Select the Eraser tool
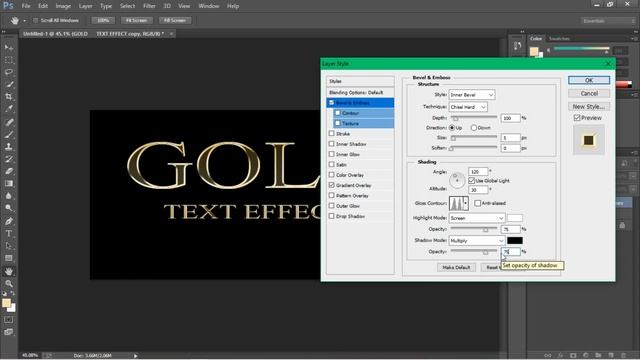Viewport: 640px width, 360px height. pos(9,171)
